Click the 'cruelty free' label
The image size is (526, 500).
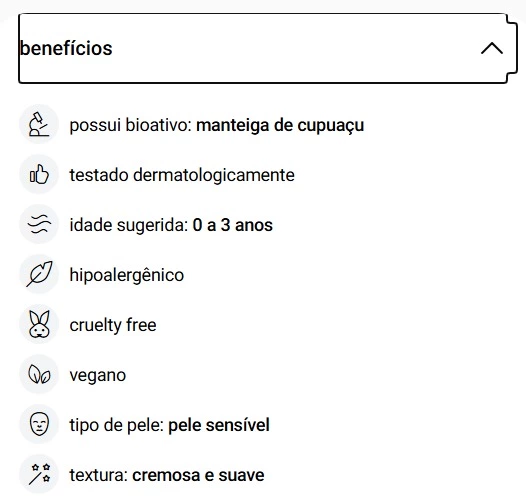click(113, 325)
